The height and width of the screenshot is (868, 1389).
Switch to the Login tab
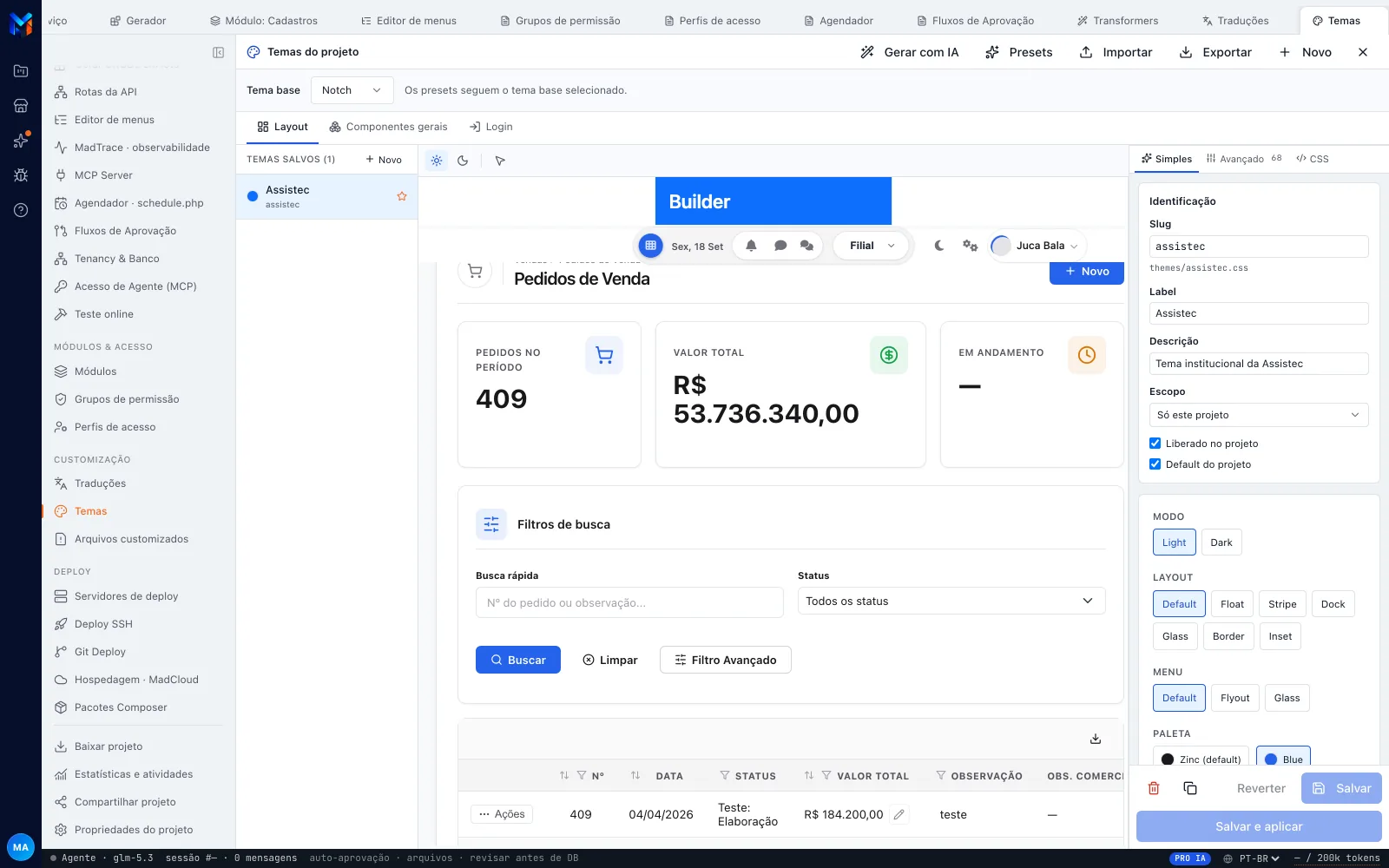tap(491, 127)
